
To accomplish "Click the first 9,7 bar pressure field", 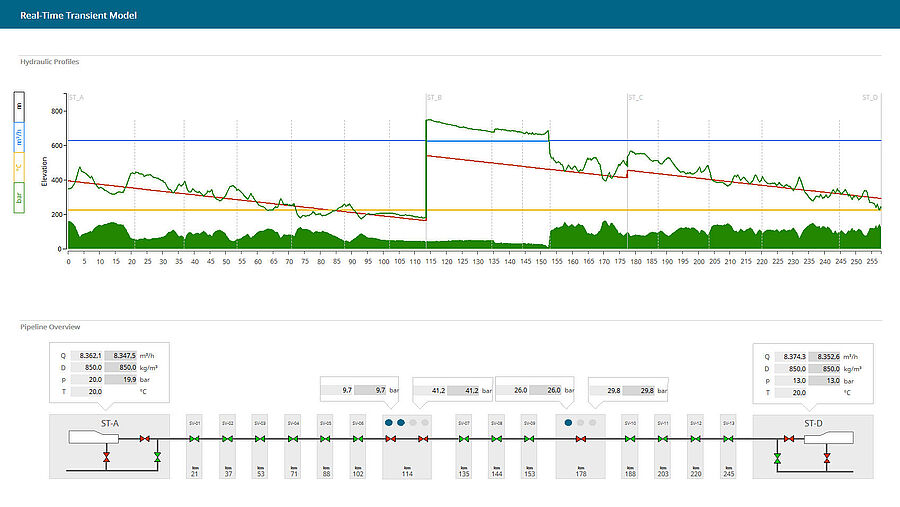I will coord(337,390).
